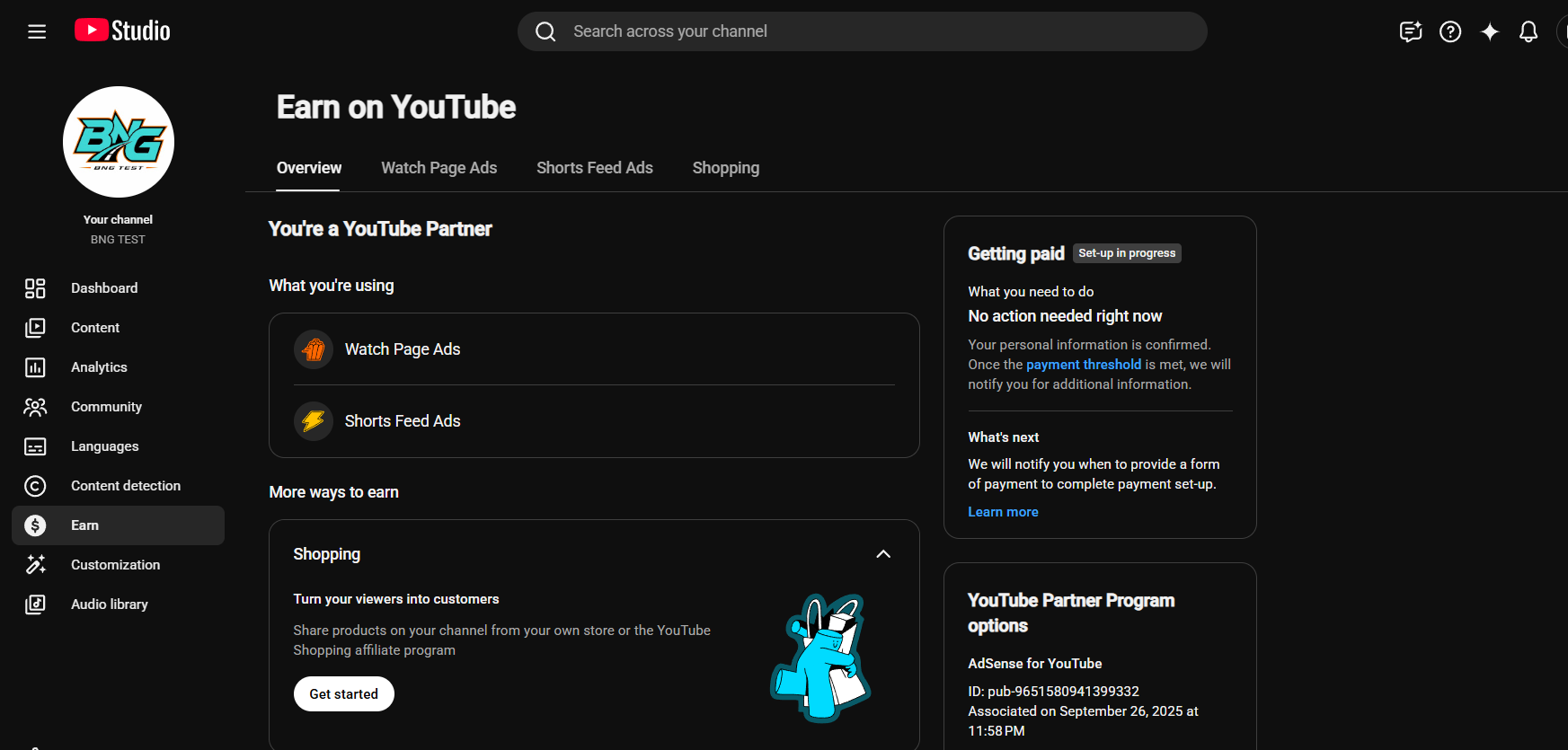Click the Audio library music icon
Image resolution: width=1568 pixels, height=750 pixels.
coord(35,604)
